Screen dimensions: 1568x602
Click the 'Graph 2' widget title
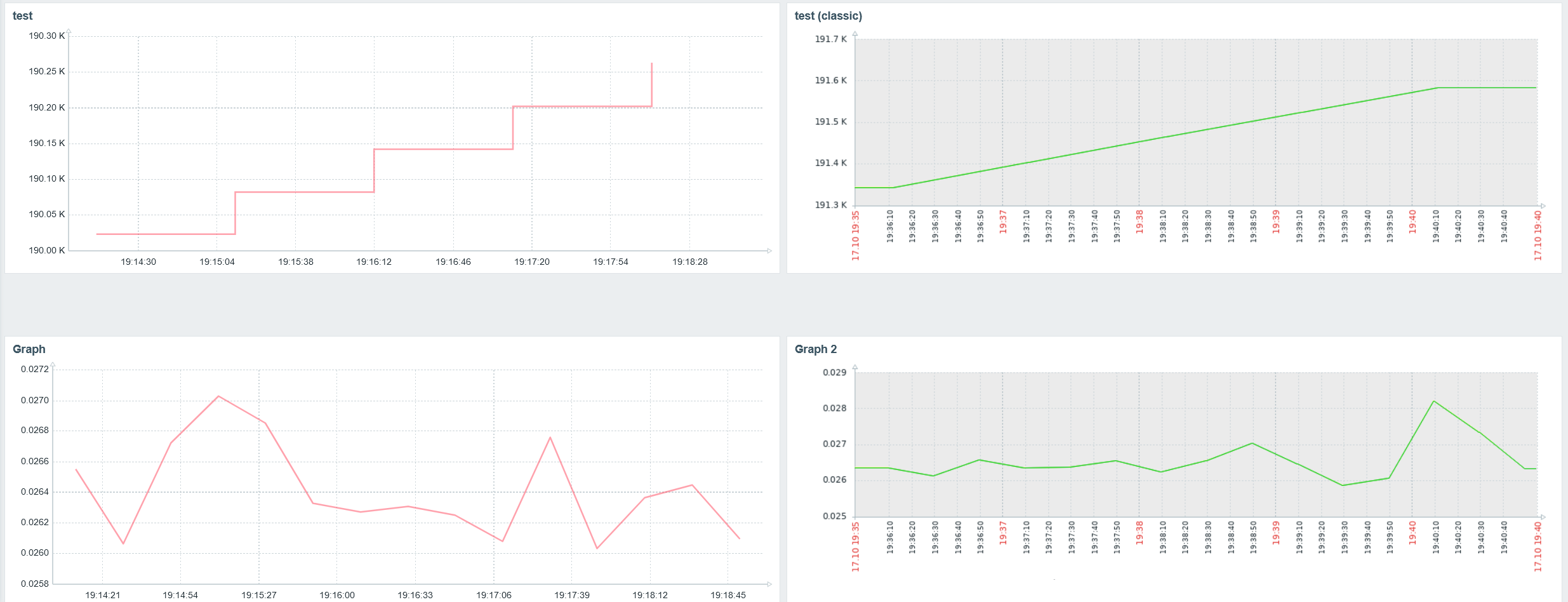816,349
